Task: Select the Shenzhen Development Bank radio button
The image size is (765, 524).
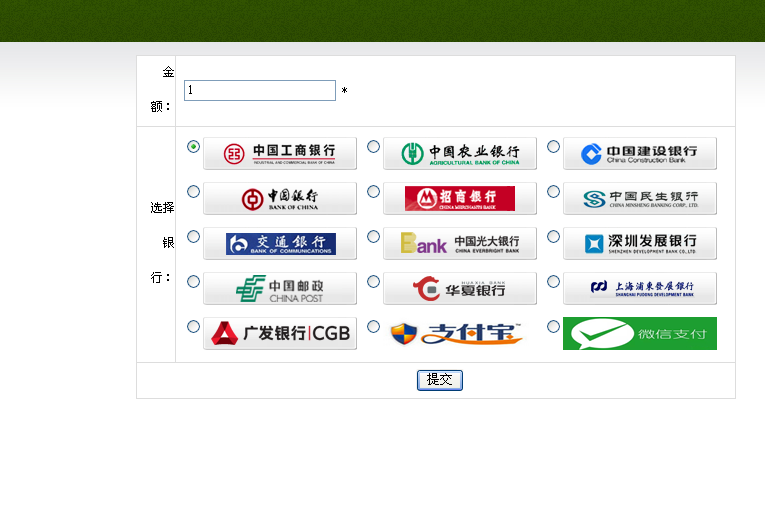Action: [x=553, y=236]
